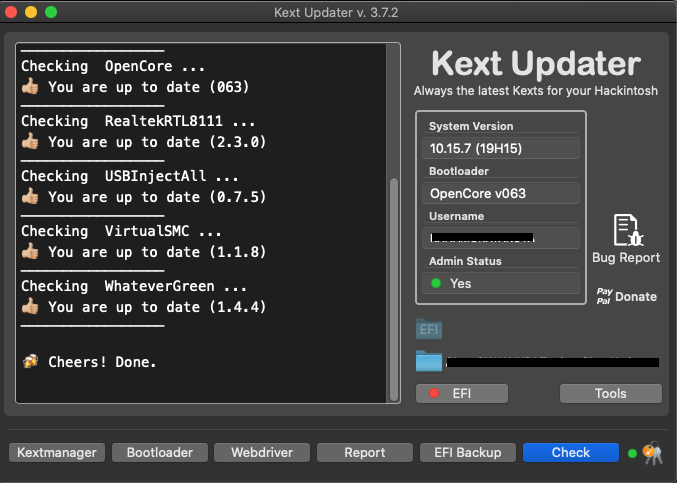Click the 'You are up to date (1.4.4)' line
The width and height of the screenshot is (677, 483).
tap(157, 307)
